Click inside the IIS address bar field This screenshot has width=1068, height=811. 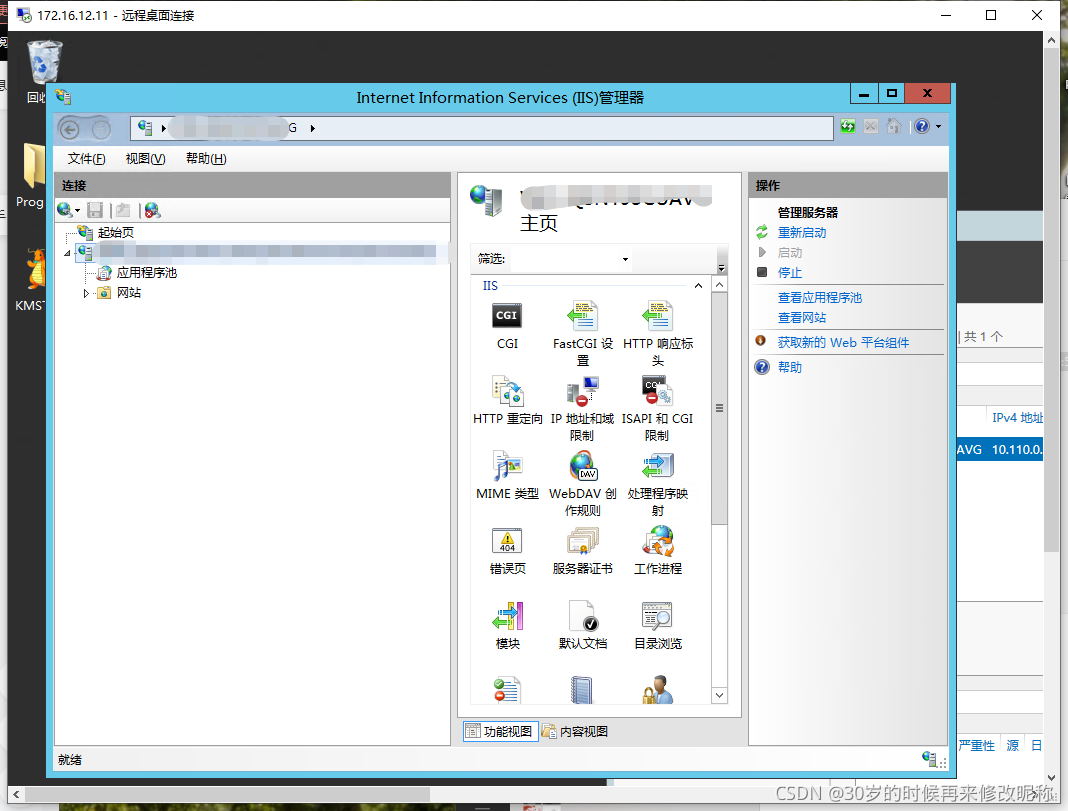coord(482,128)
